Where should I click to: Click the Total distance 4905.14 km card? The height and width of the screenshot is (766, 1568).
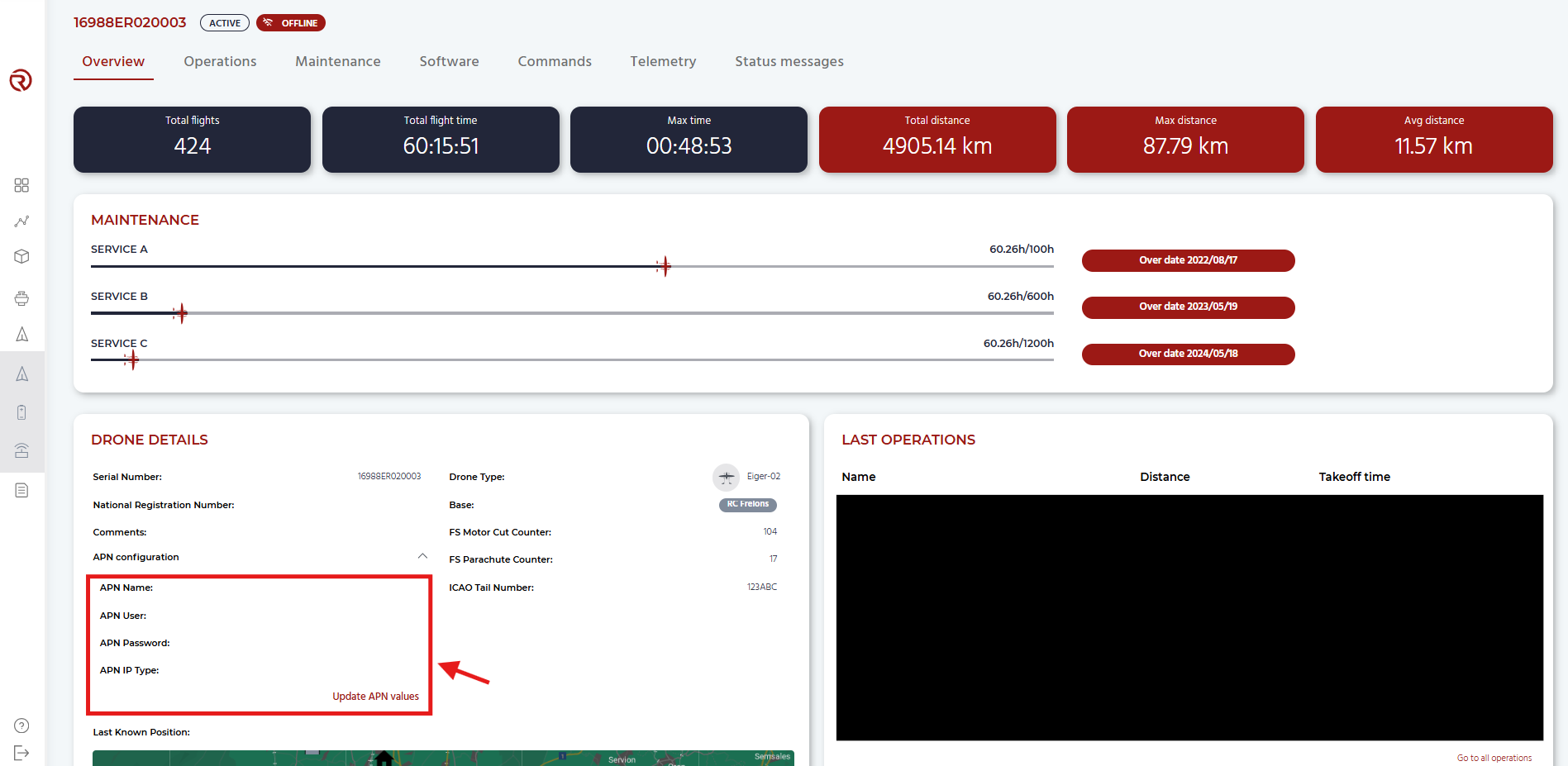pyautogui.click(x=937, y=140)
